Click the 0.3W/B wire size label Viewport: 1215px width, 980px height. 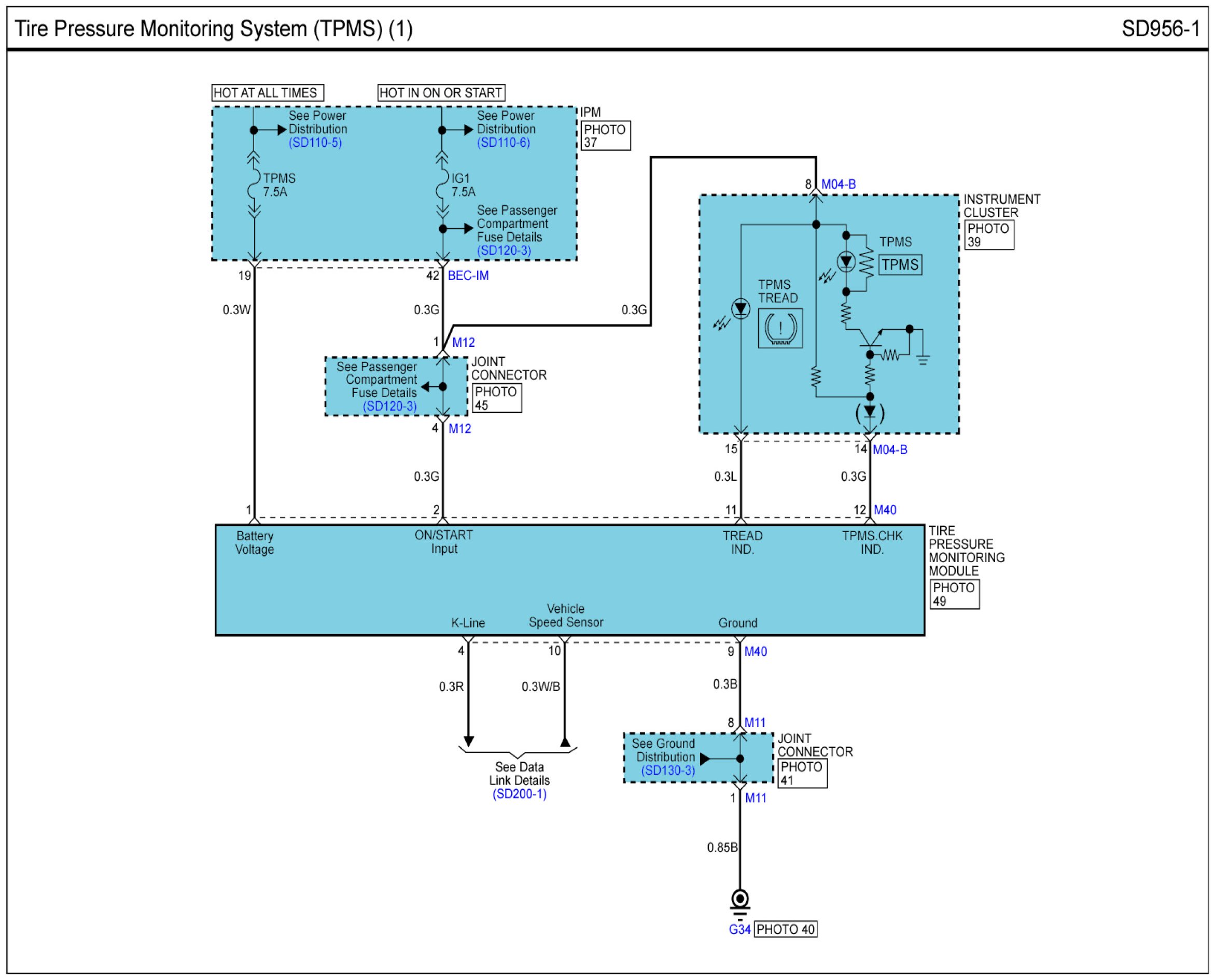point(541,687)
